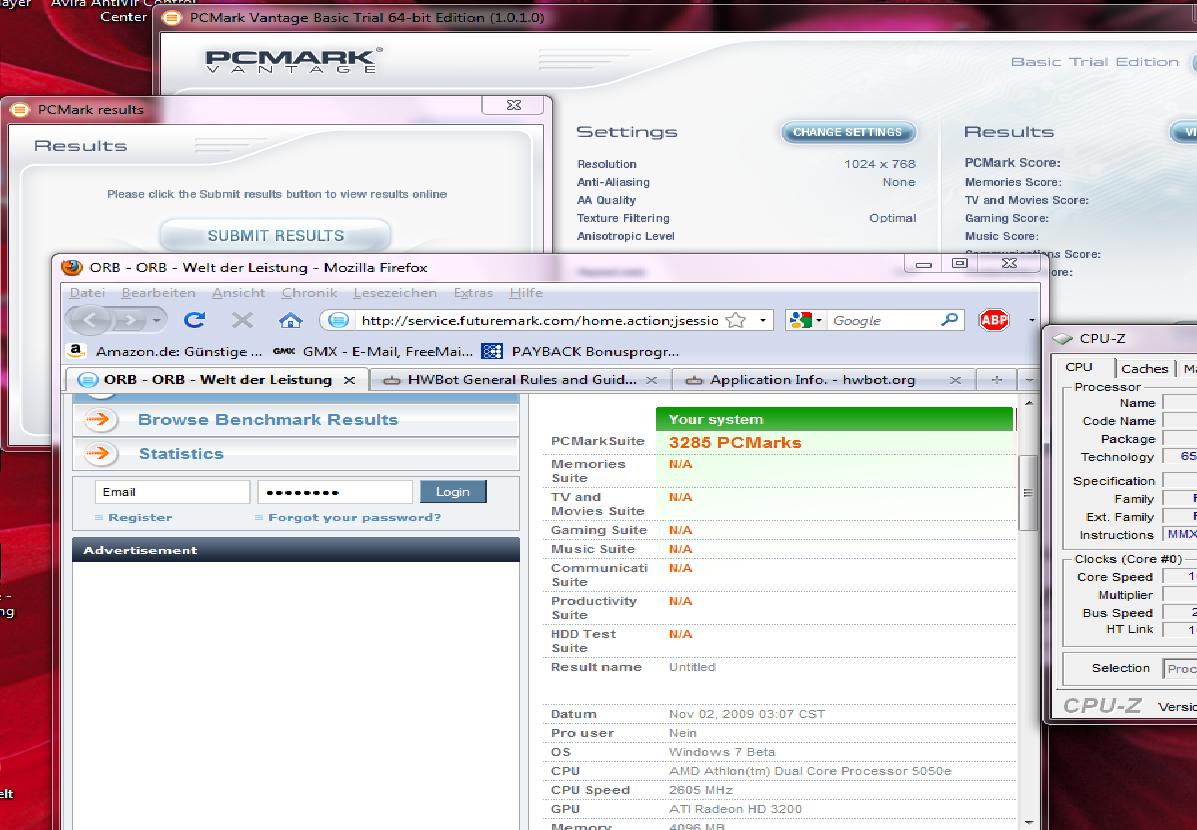
Task: Click CHANGE SETTINGS in PCMark Vantage
Action: click(x=847, y=132)
